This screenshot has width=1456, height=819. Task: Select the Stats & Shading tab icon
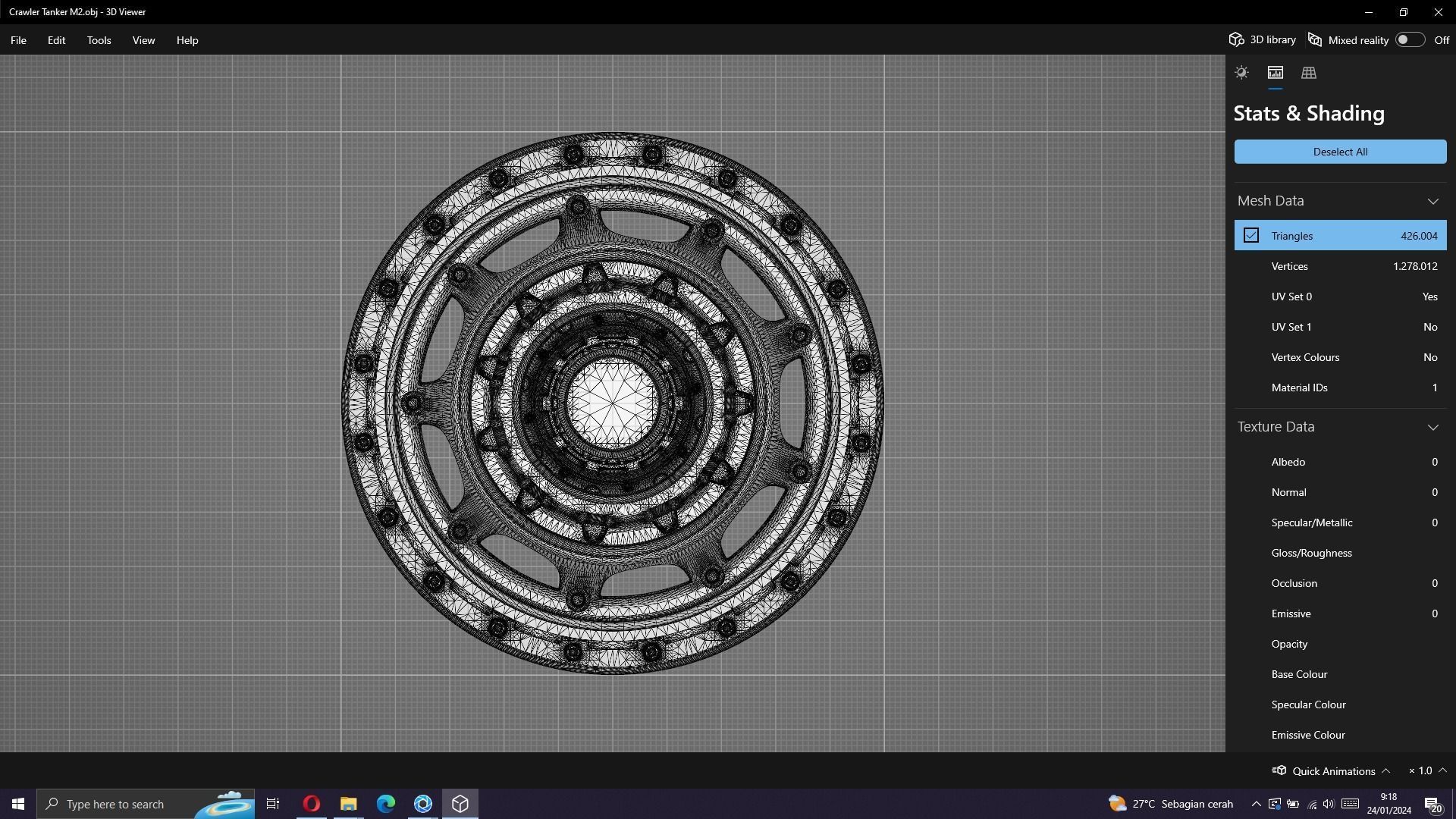click(1275, 73)
